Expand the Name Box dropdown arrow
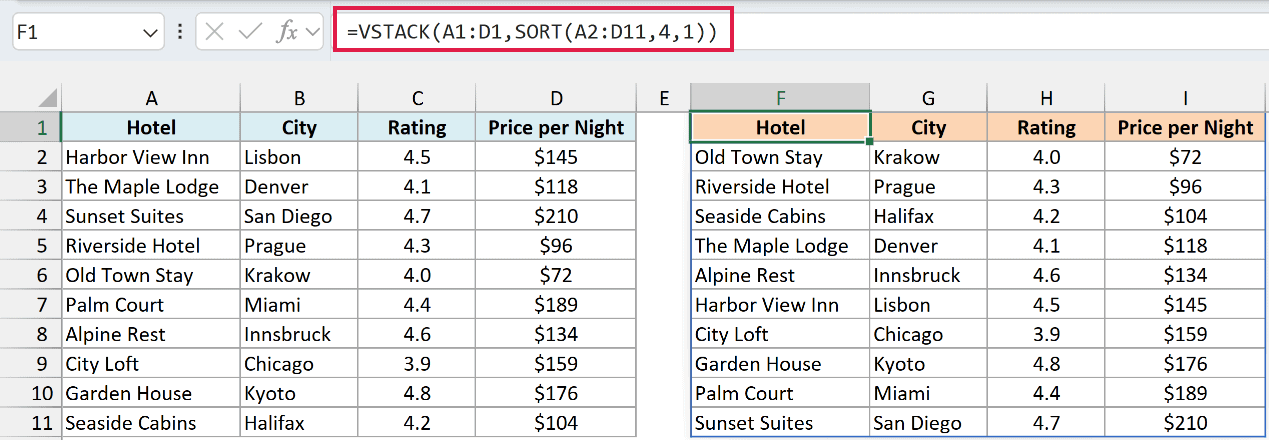1269x440 pixels. point(151,33)
